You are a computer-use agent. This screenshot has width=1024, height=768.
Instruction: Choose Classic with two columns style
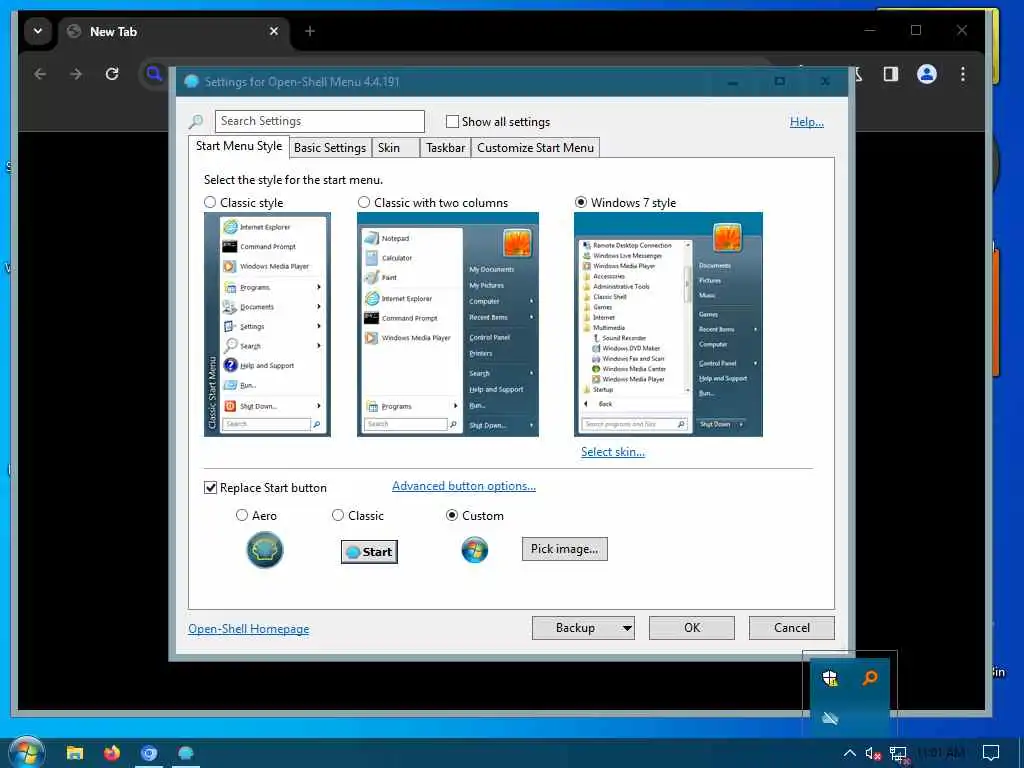click(x=364, y=202)
